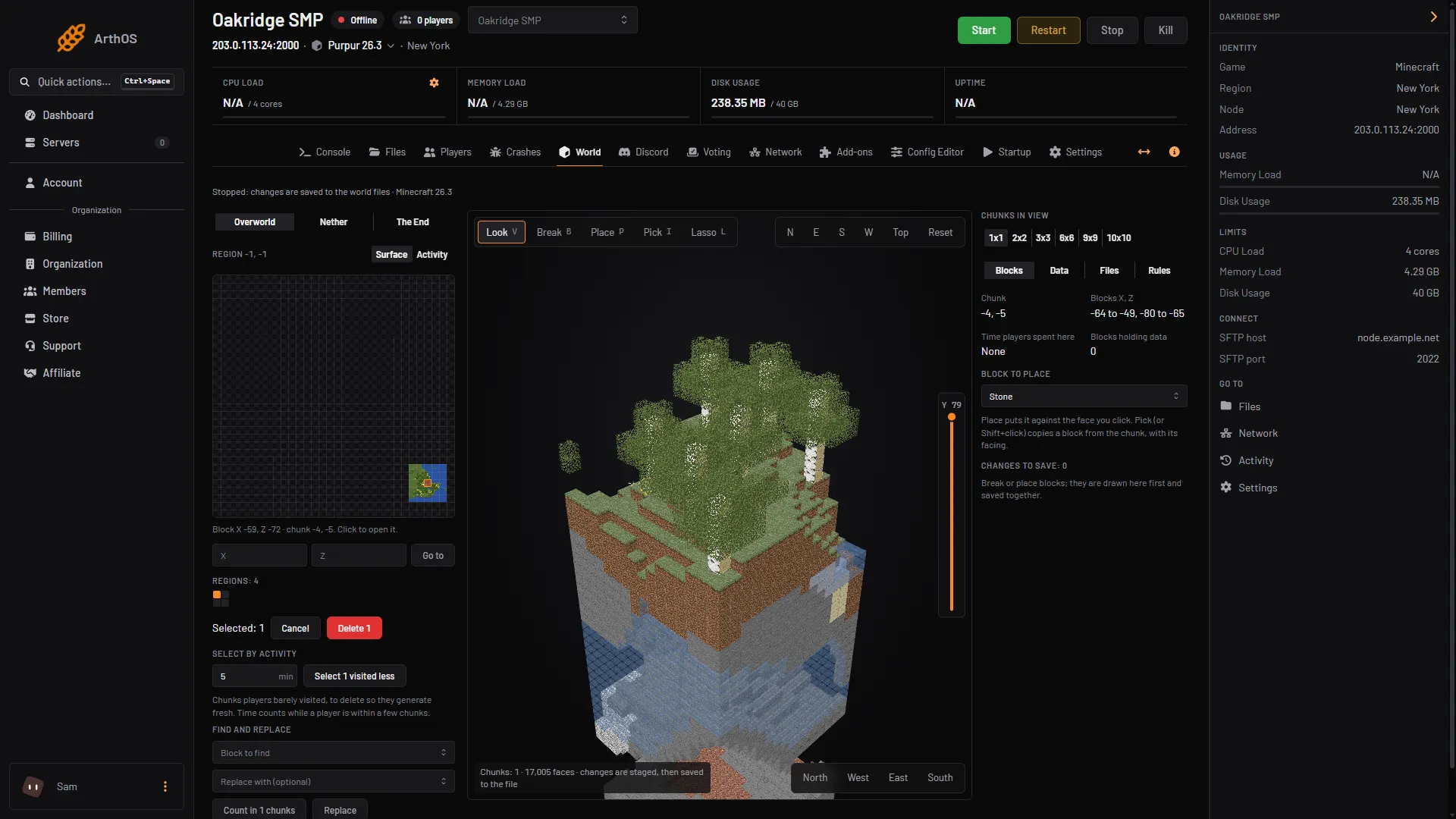This screenshot has height=819, width=1456.
Task: Open Billing page in sidebar
Action: click(57, 237)
